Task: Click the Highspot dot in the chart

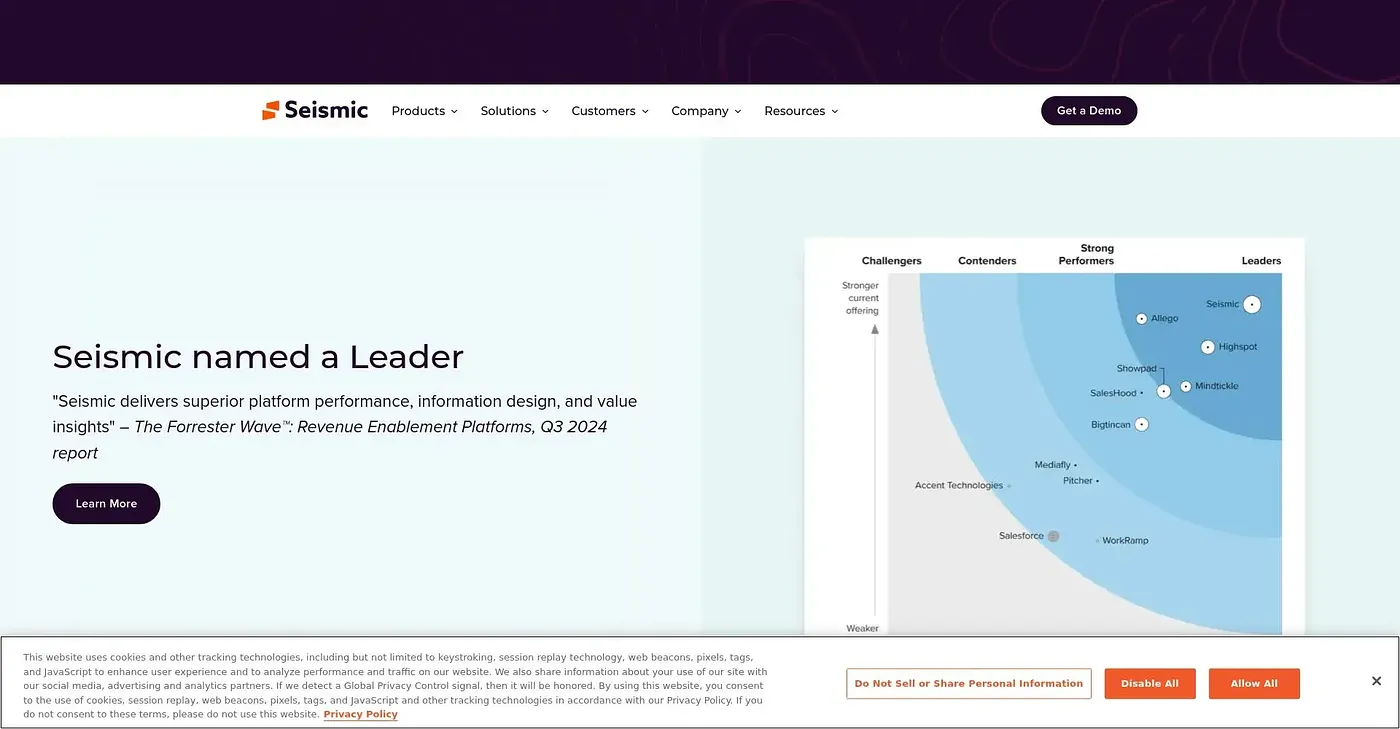Action: tap(1208, 347)
